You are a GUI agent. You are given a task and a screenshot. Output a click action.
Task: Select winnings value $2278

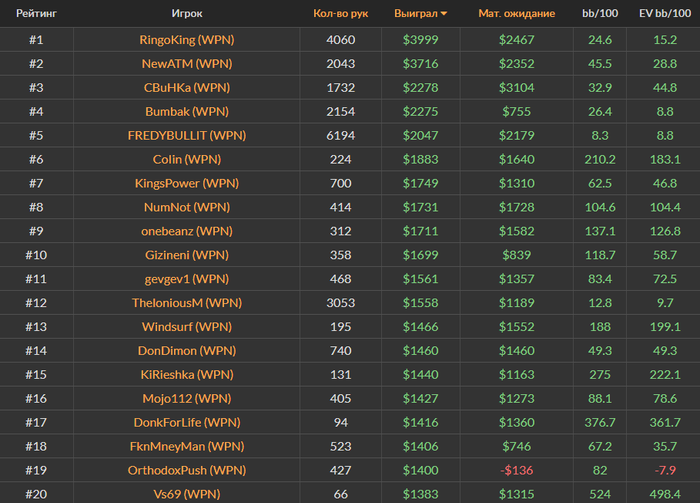[x=421, y=87]
